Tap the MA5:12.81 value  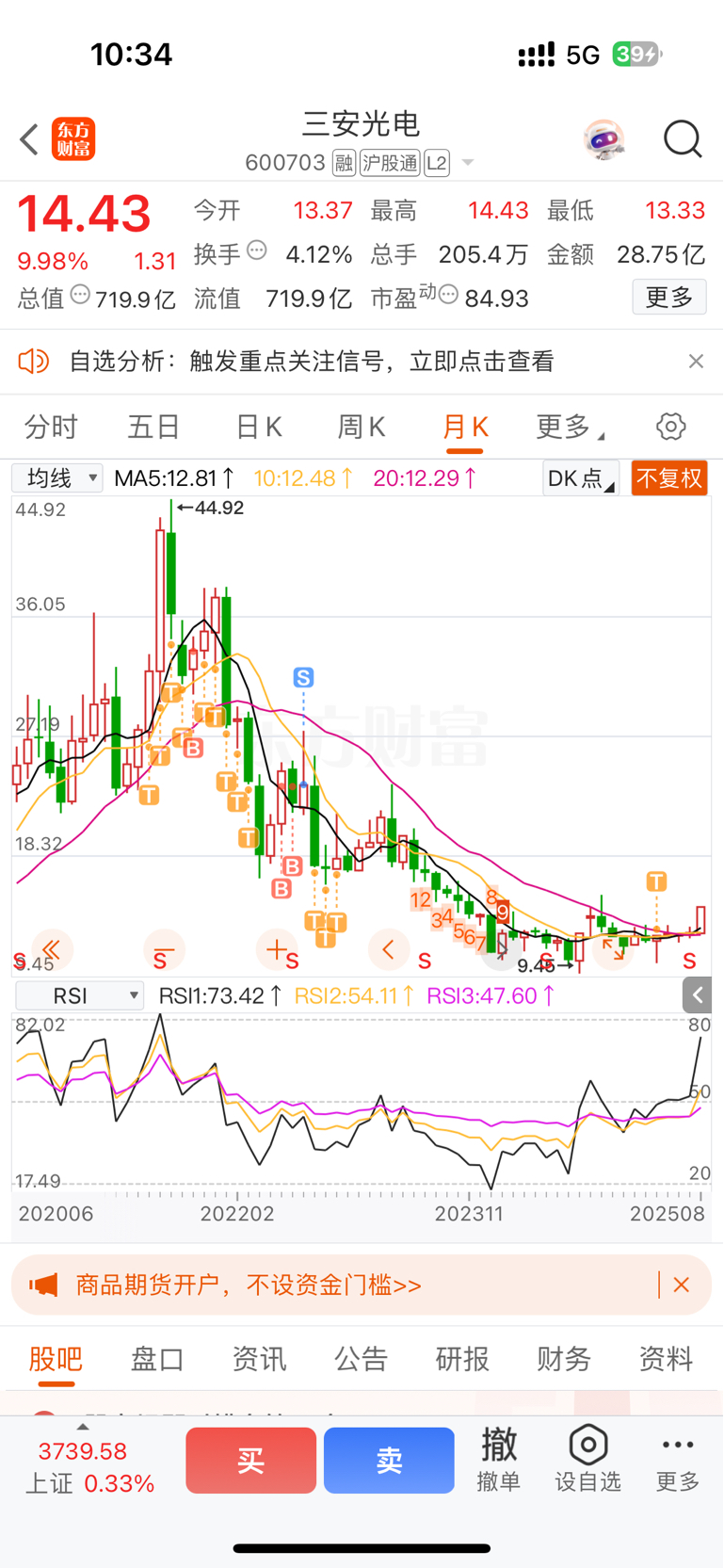174,478
